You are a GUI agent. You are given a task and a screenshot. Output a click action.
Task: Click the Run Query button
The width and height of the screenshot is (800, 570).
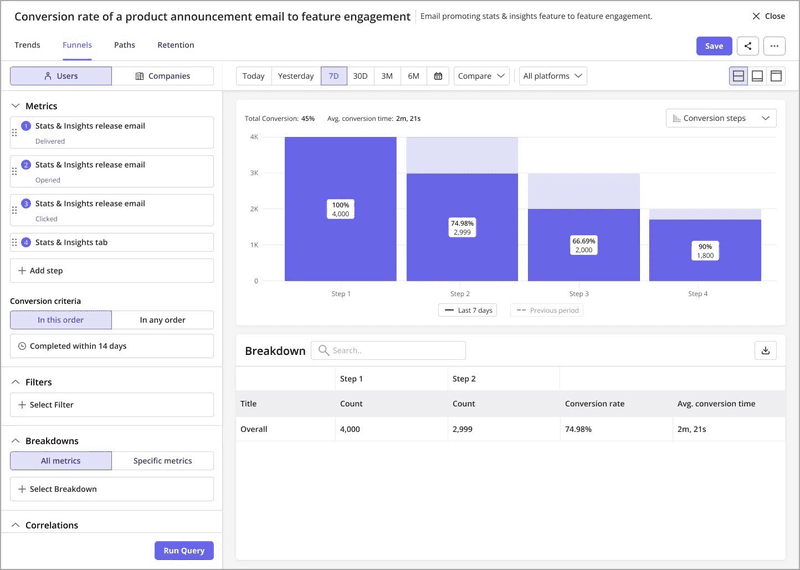(184, 550)
